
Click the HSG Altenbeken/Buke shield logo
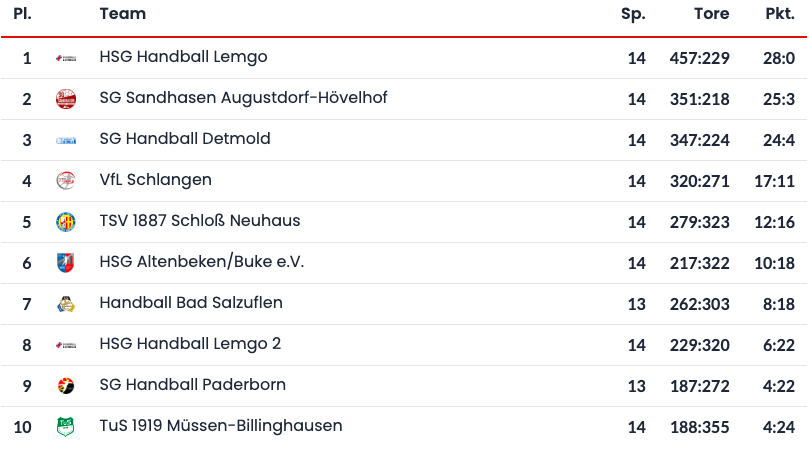[x=66, y=263]
